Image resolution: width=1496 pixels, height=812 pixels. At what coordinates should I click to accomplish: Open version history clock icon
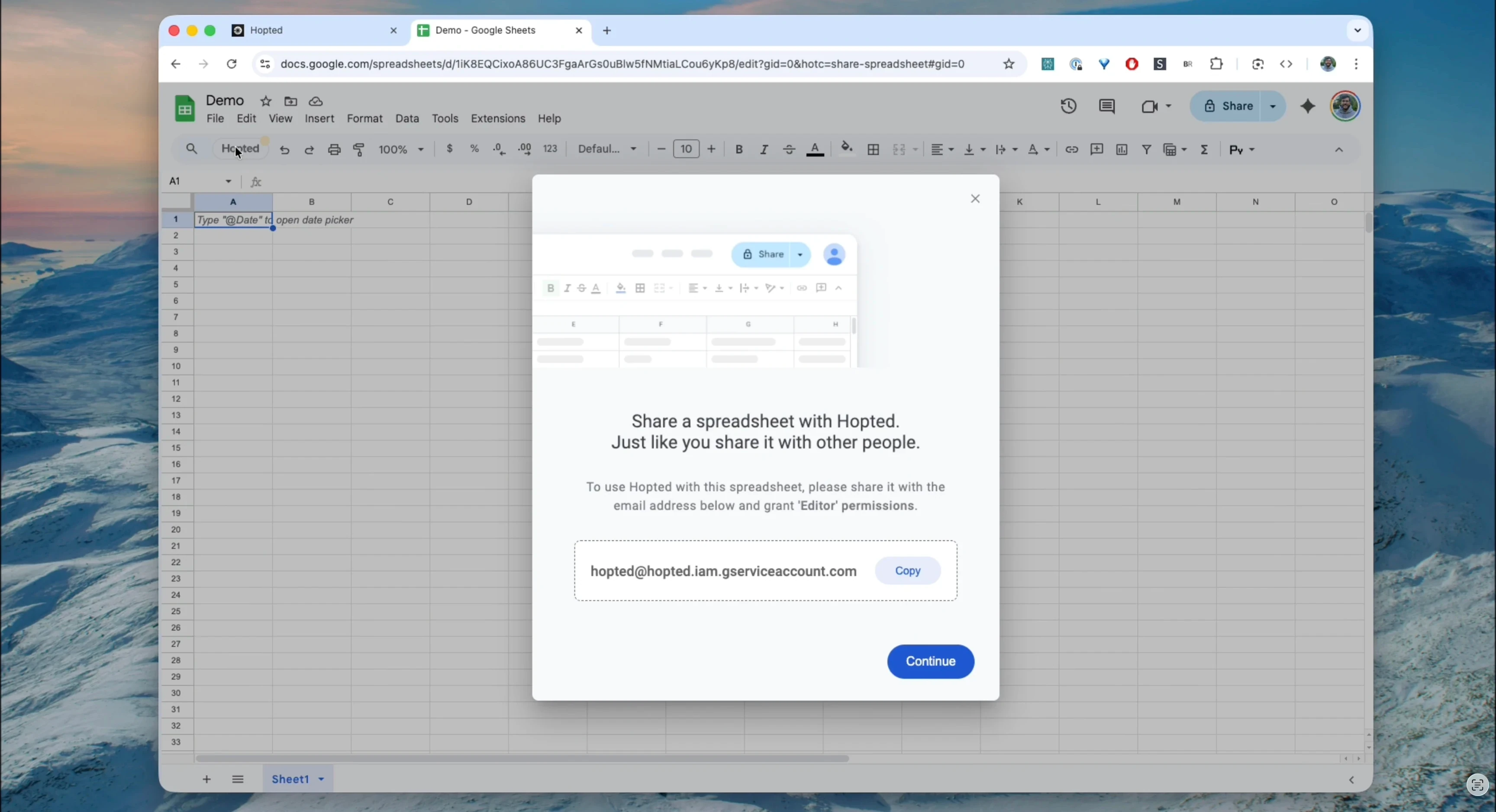[x=1069, y=106]
